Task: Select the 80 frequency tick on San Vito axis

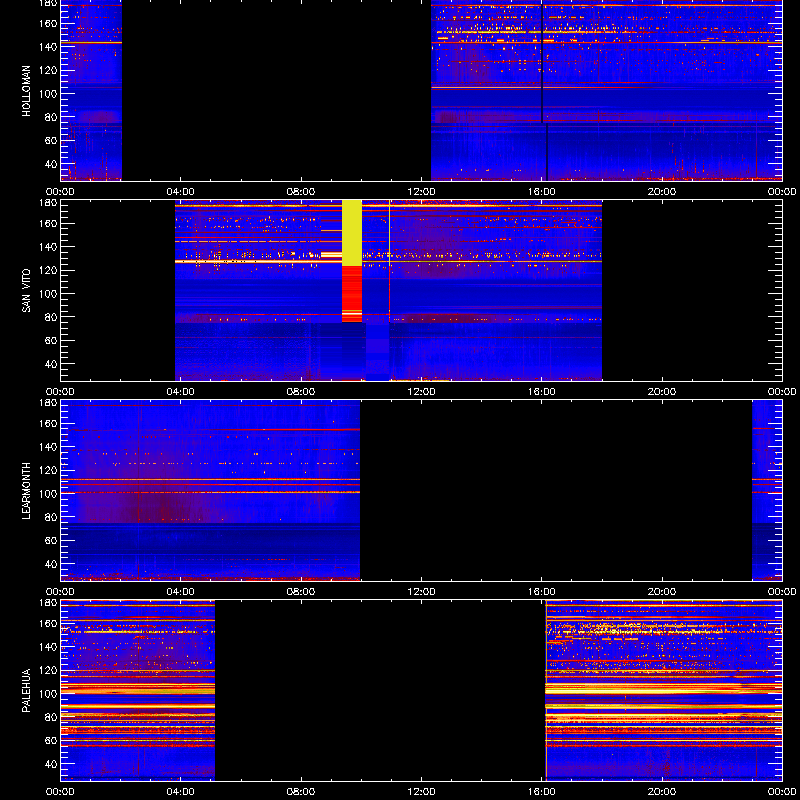Action: tap(52, 317)
